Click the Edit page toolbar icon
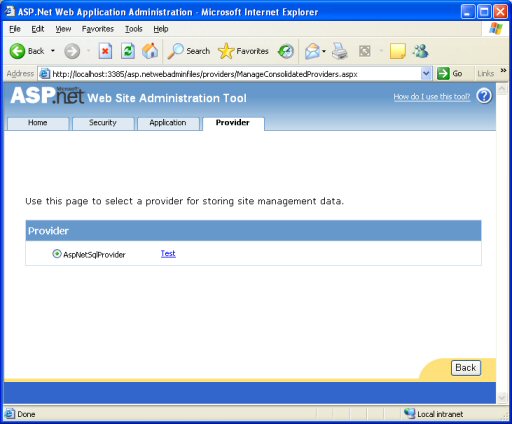 [x=365, y=51]
